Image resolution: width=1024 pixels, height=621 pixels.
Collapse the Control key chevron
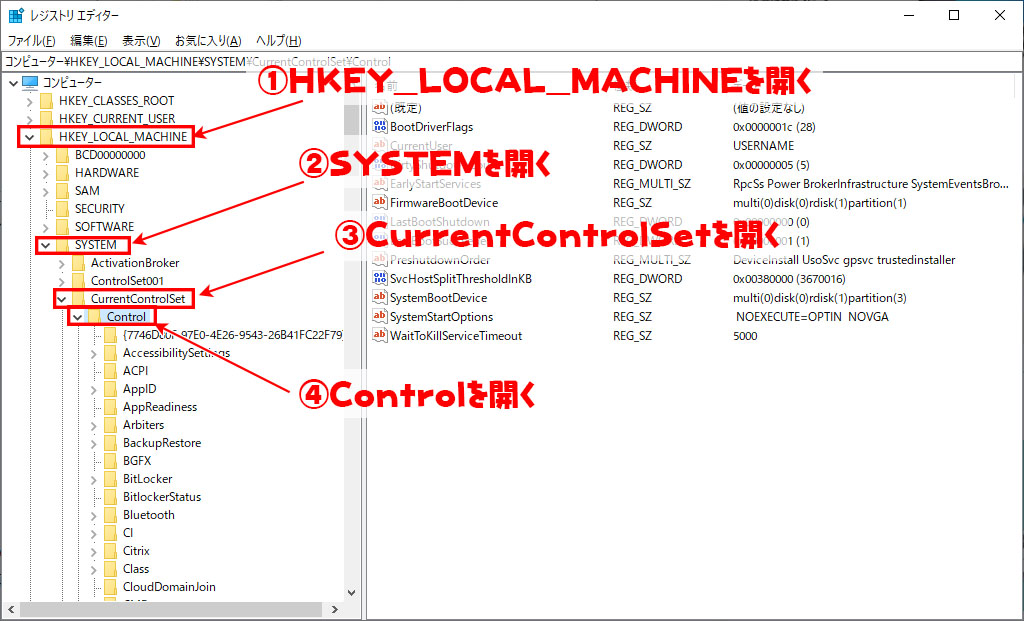[78, 317]
